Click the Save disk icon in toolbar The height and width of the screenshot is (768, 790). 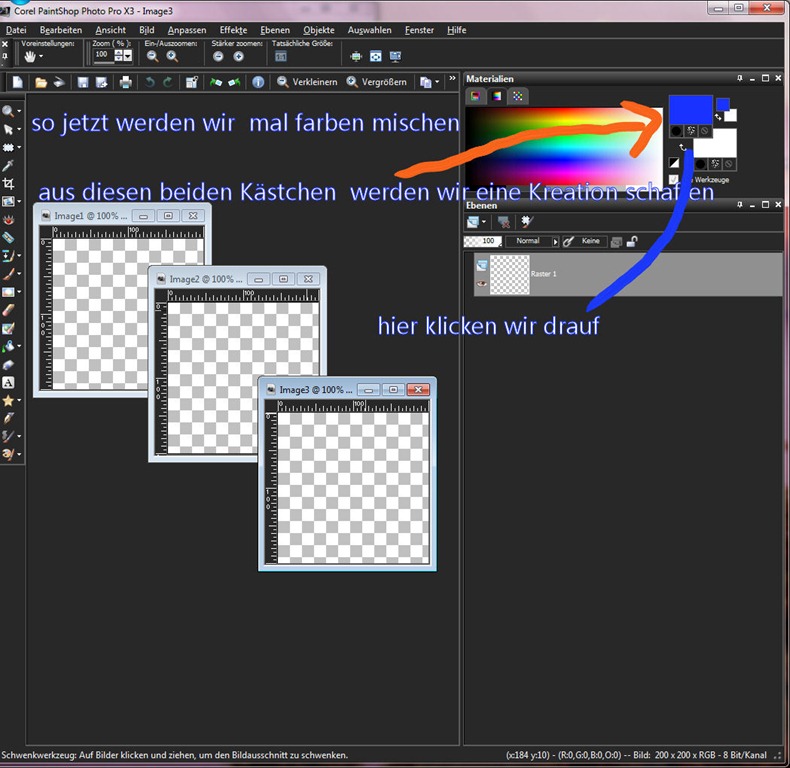pyautogui.click(x=83, y=82)
